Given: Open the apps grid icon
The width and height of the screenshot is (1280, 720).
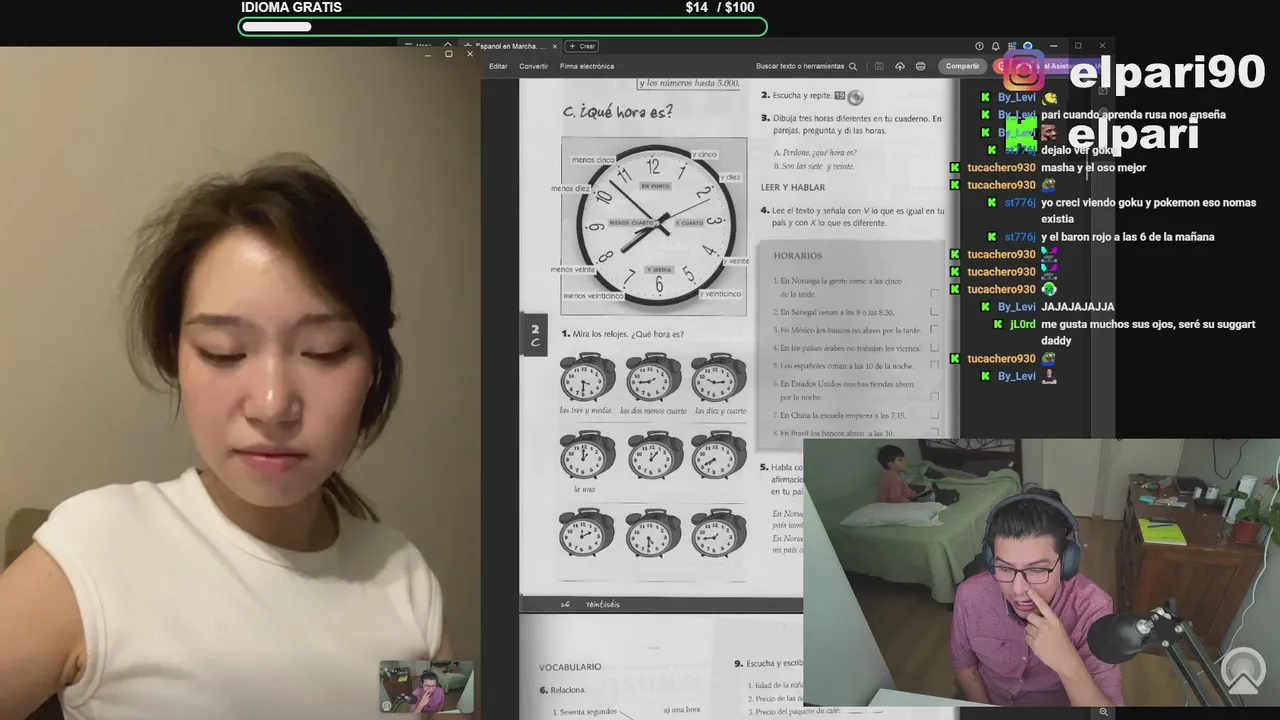Looking at the screenshot, I should coord(1011,46).
